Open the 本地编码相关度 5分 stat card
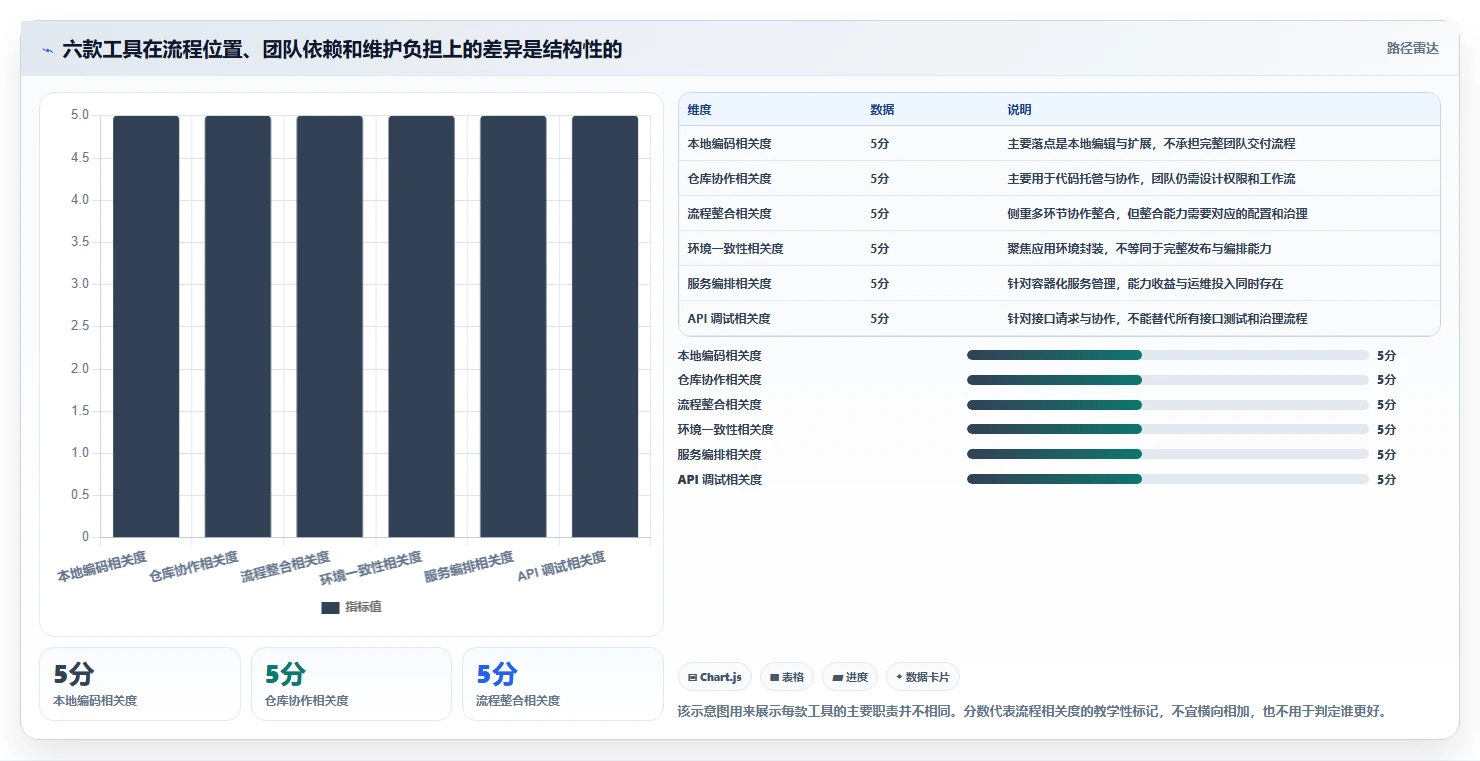This screenshot has width=1480, height=761. pyautogui.click(x=140, y=684)
